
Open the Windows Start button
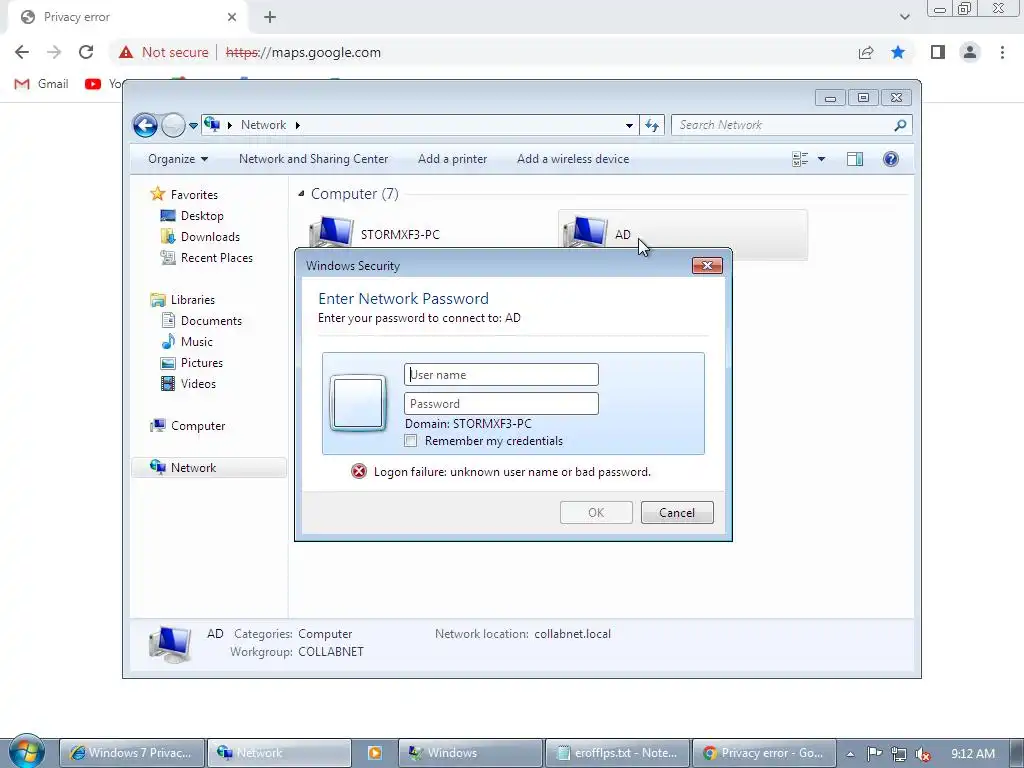point(27,751)
